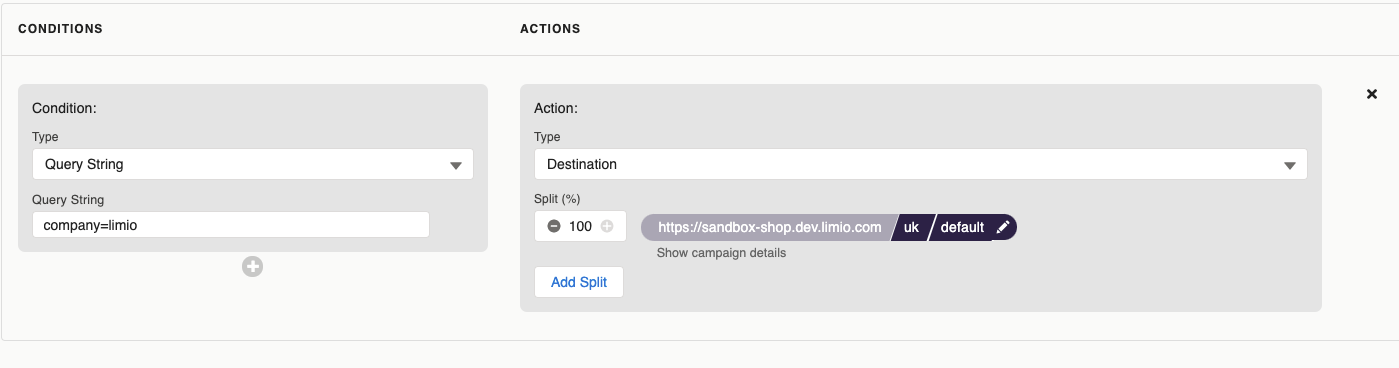Edit the destination using the pencil icon
Image resolution: width=1399 pixels, height=368 pixels.
click(x=1003, y=227)
